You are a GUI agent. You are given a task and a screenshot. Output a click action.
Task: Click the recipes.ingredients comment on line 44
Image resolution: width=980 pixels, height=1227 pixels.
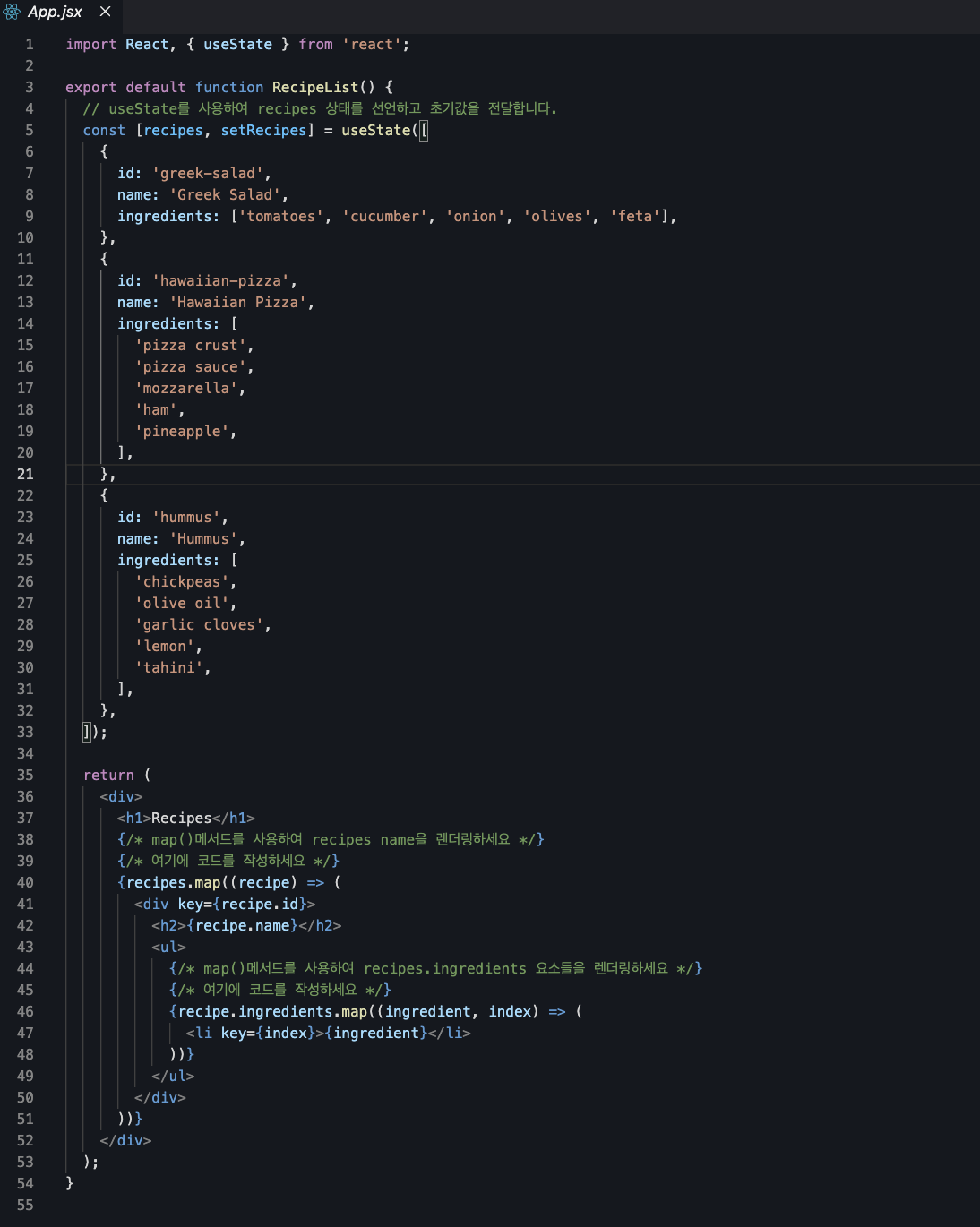click(436, 968)
